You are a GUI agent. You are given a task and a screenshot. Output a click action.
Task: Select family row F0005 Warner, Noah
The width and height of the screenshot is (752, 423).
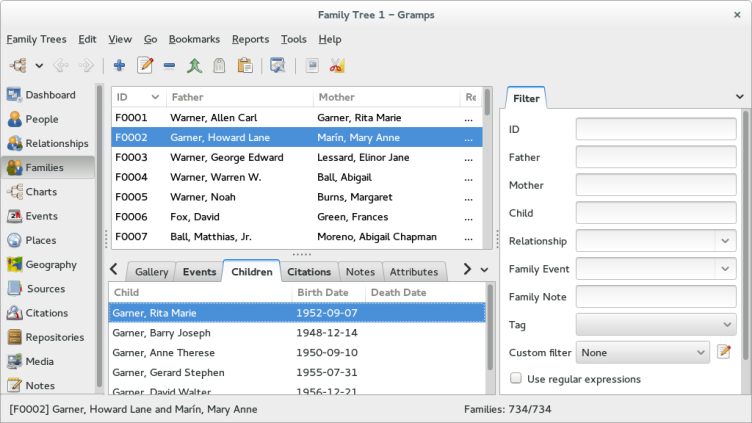[297, 197]
